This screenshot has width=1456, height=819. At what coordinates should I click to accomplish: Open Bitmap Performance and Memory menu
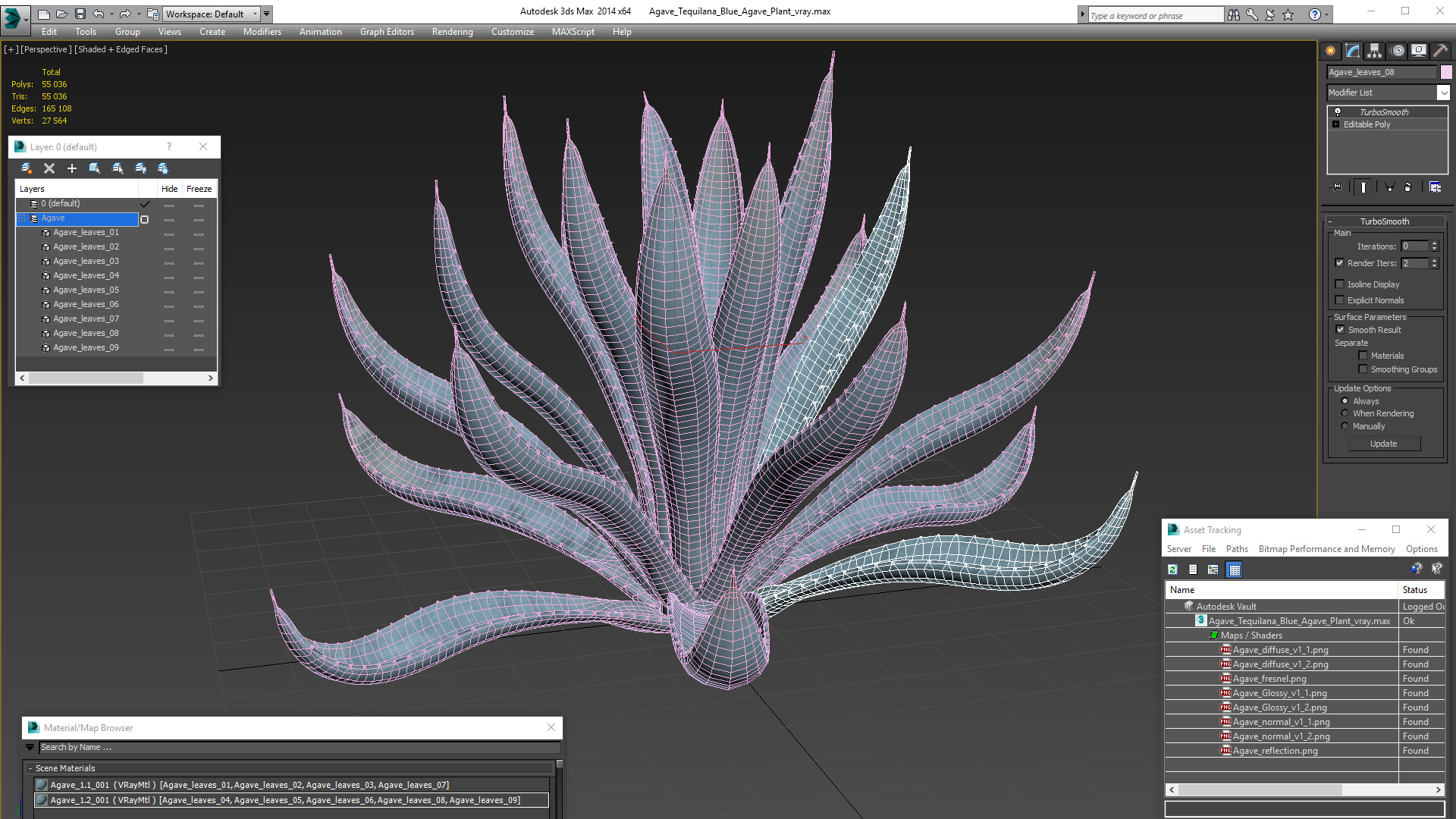(1326, 549)
